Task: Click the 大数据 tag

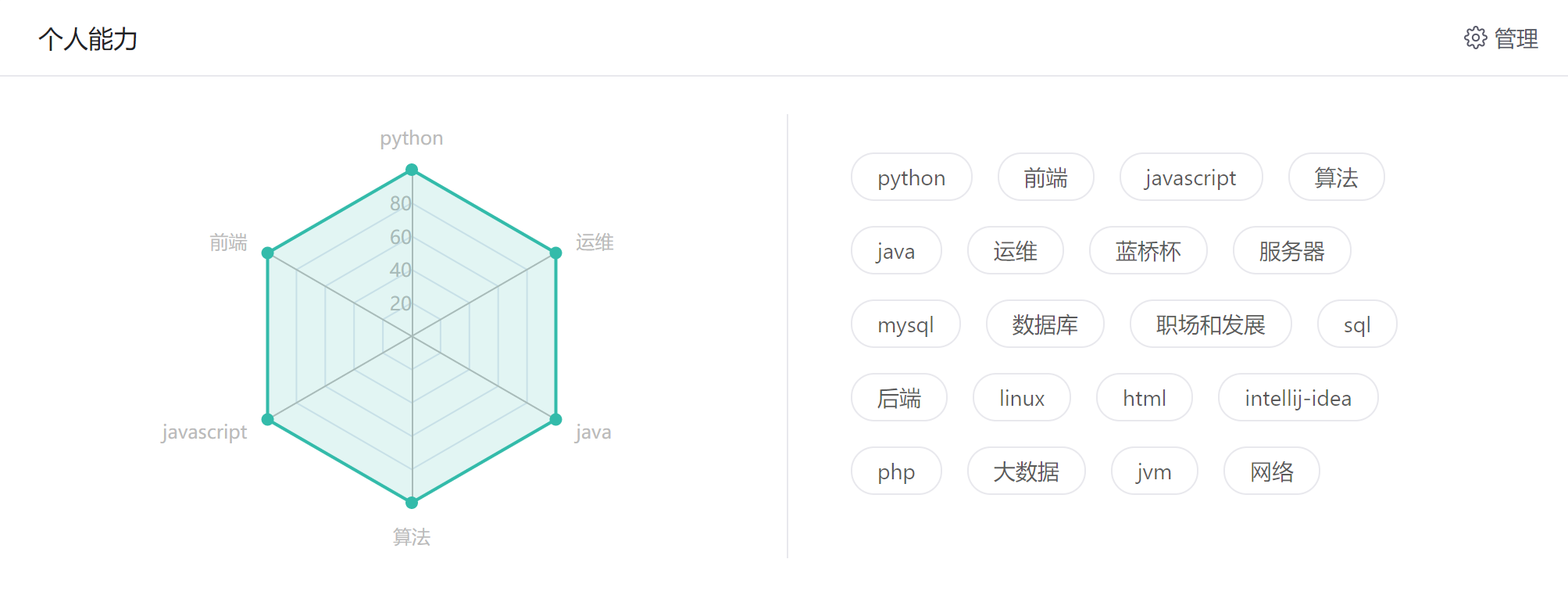Action: click(x=1026, y=471)
